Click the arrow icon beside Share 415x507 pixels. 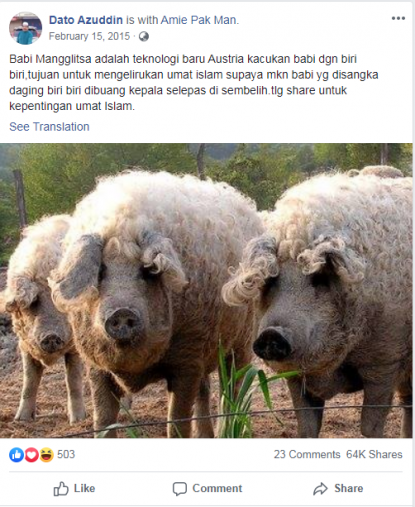320,489
